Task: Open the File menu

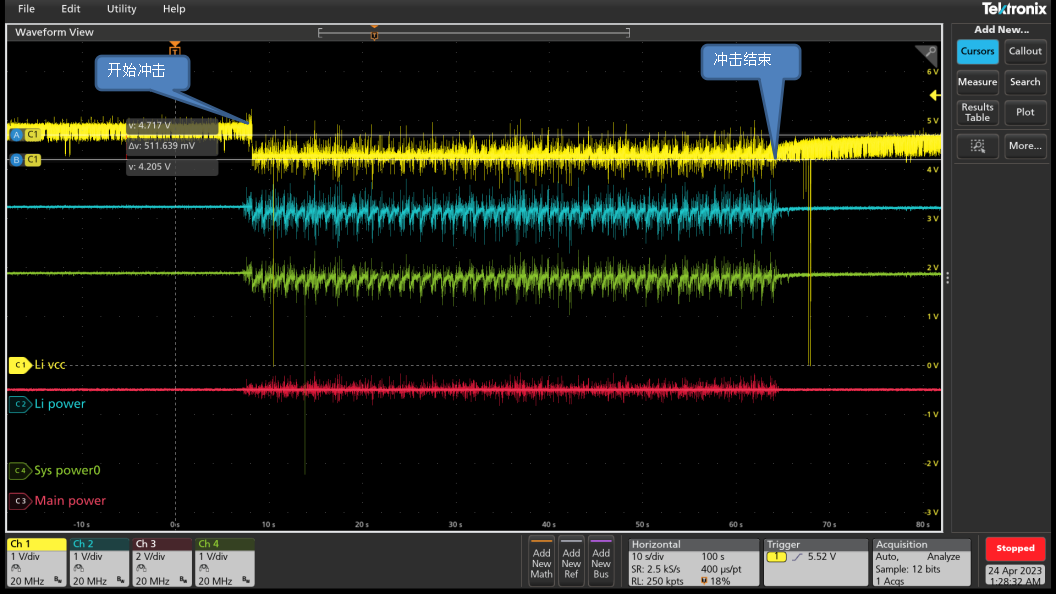Action: [x=26, y=9]
